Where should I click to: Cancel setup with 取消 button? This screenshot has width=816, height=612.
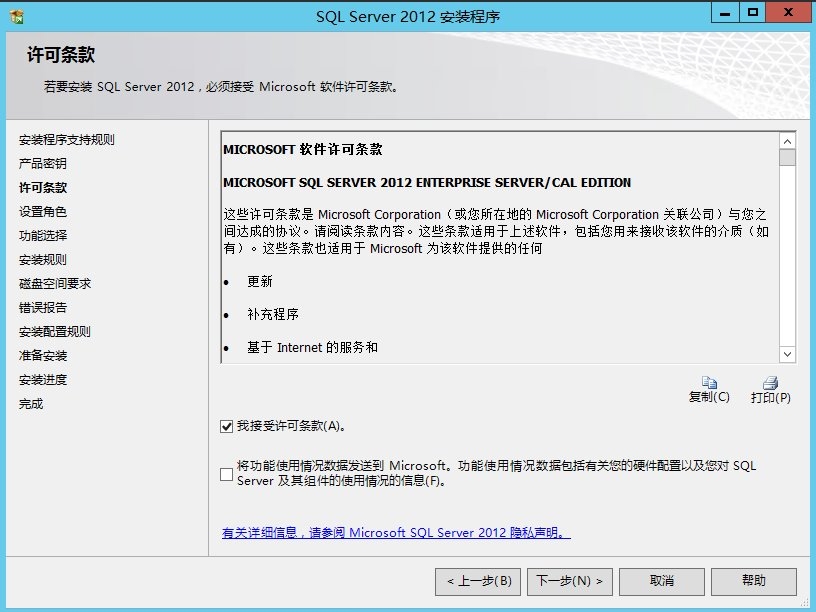point(662,581)
